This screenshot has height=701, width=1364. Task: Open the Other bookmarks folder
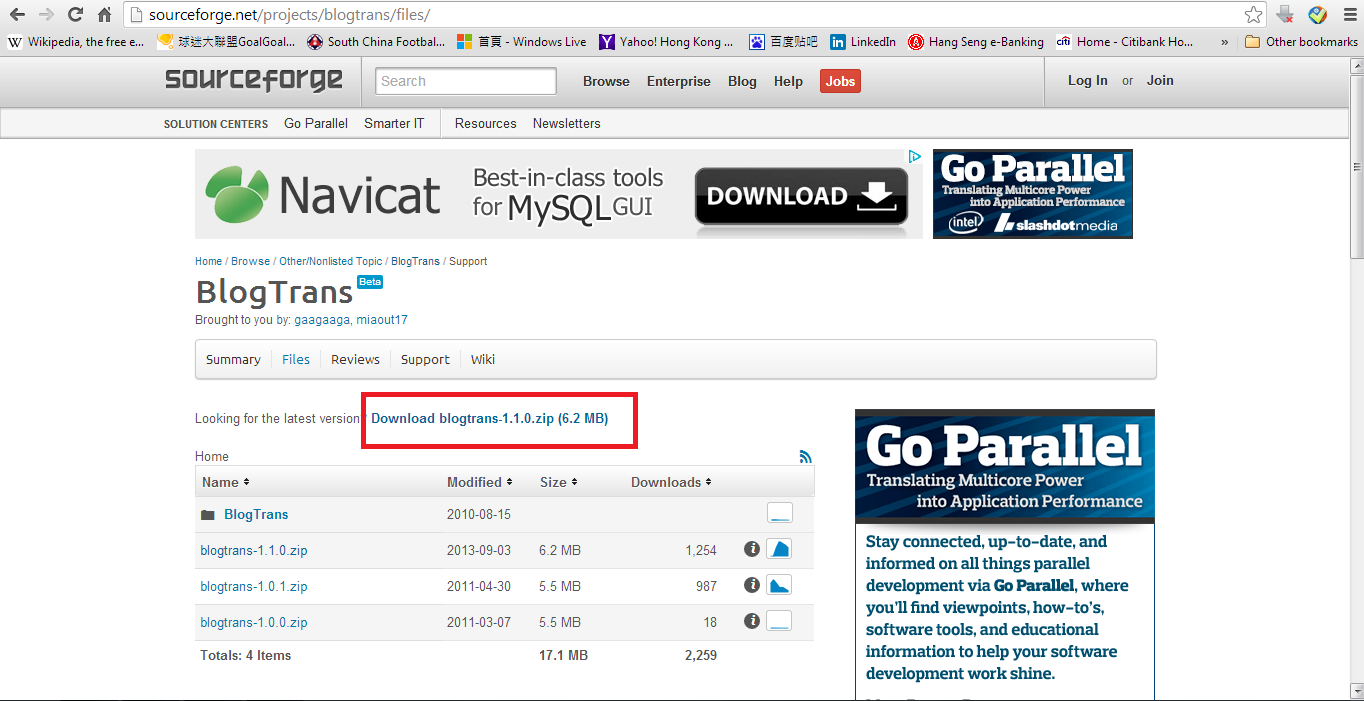(x=1301, y=42)
